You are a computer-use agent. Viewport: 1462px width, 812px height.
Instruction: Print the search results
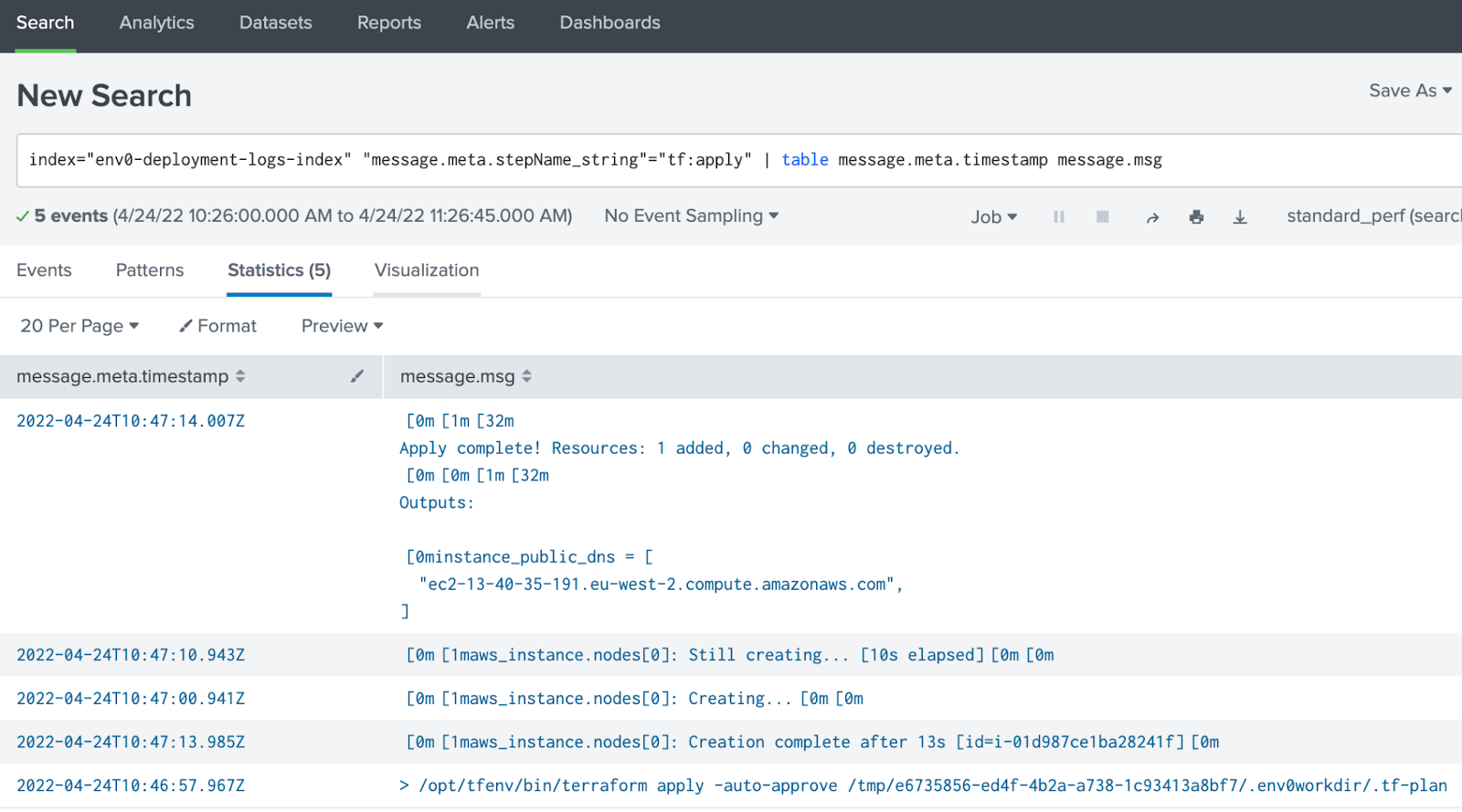(1196, 217)
